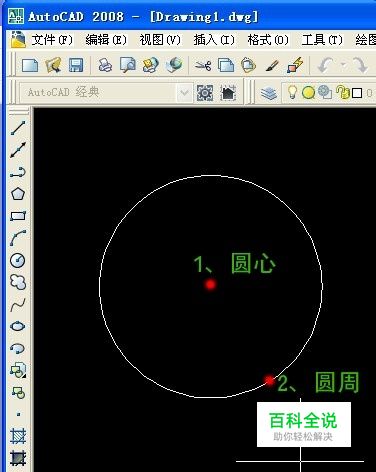Select the Ellipse tool
This screenshot has width=376, height=472.
click(18, 326)
